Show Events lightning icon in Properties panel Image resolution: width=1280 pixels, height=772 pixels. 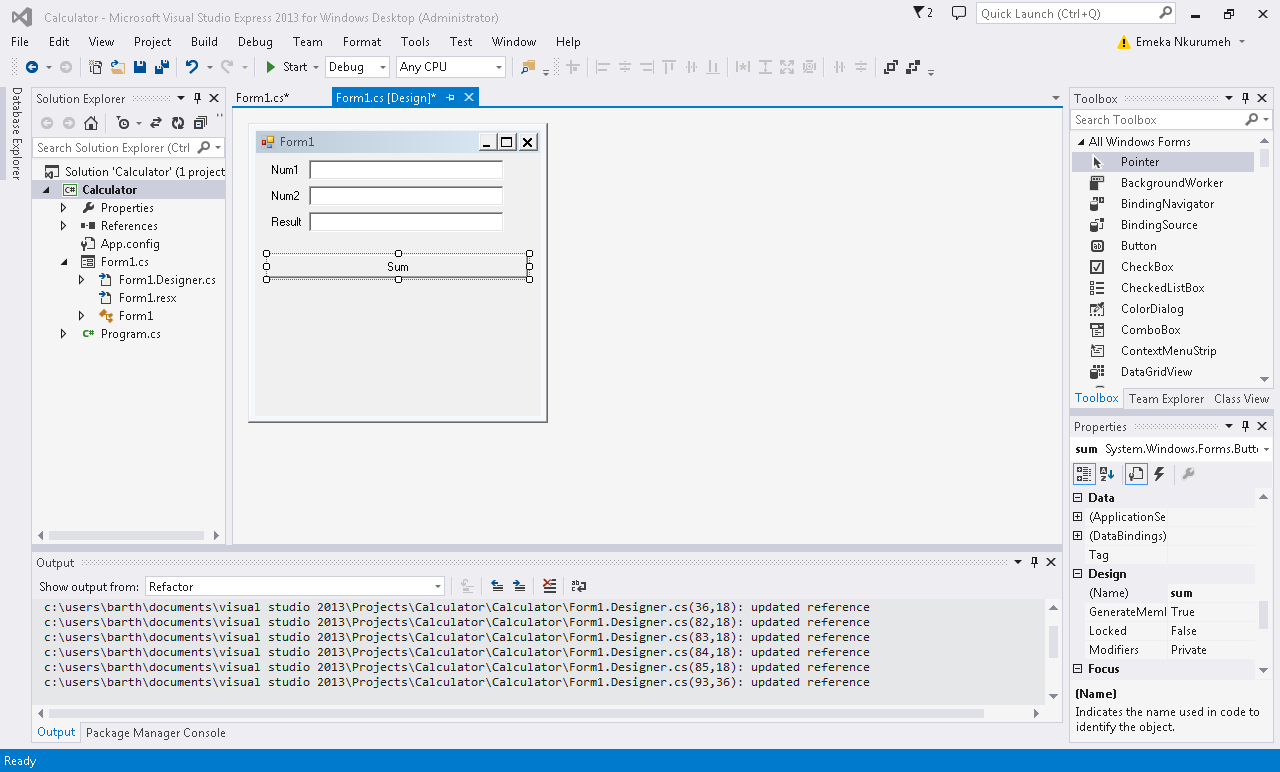1159,474
